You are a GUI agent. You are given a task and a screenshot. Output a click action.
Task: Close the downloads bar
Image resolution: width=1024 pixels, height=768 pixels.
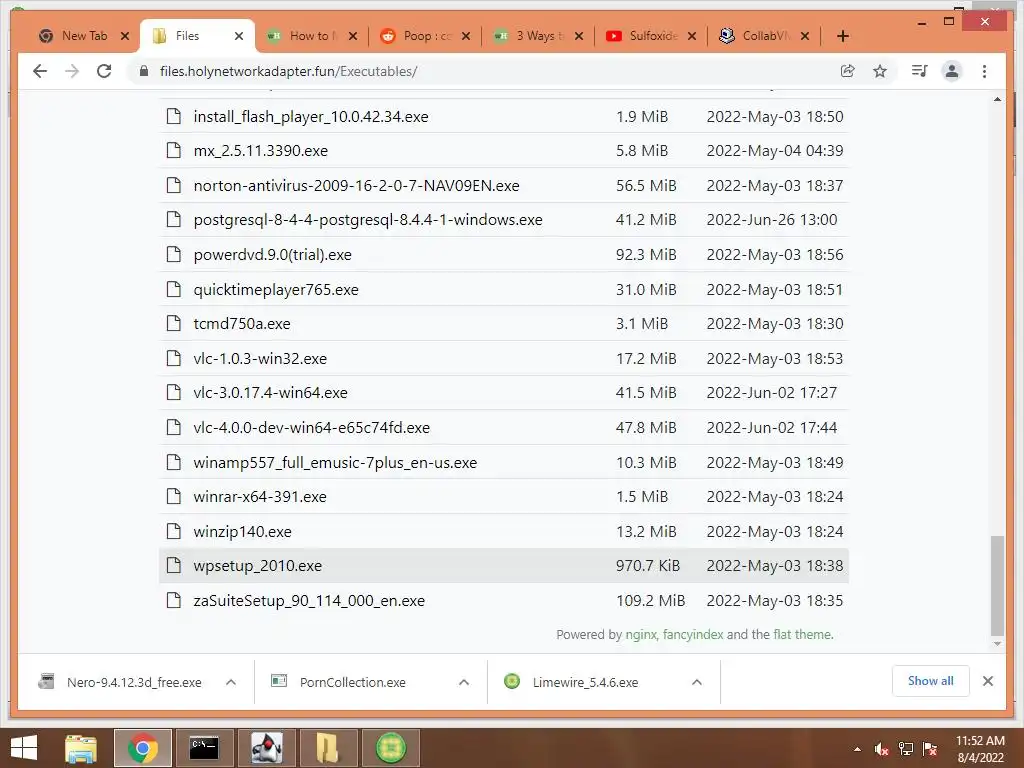click(x=988, y=681)
